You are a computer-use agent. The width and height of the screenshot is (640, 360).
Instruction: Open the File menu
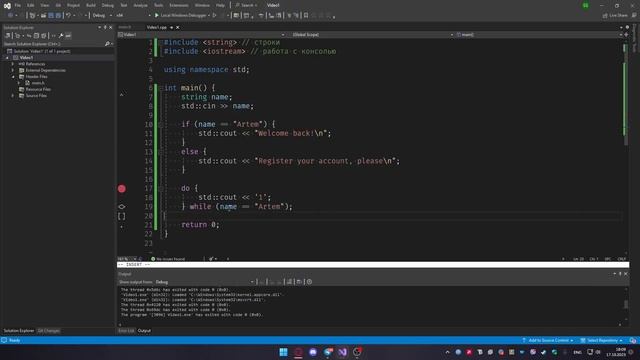[18, 5]
